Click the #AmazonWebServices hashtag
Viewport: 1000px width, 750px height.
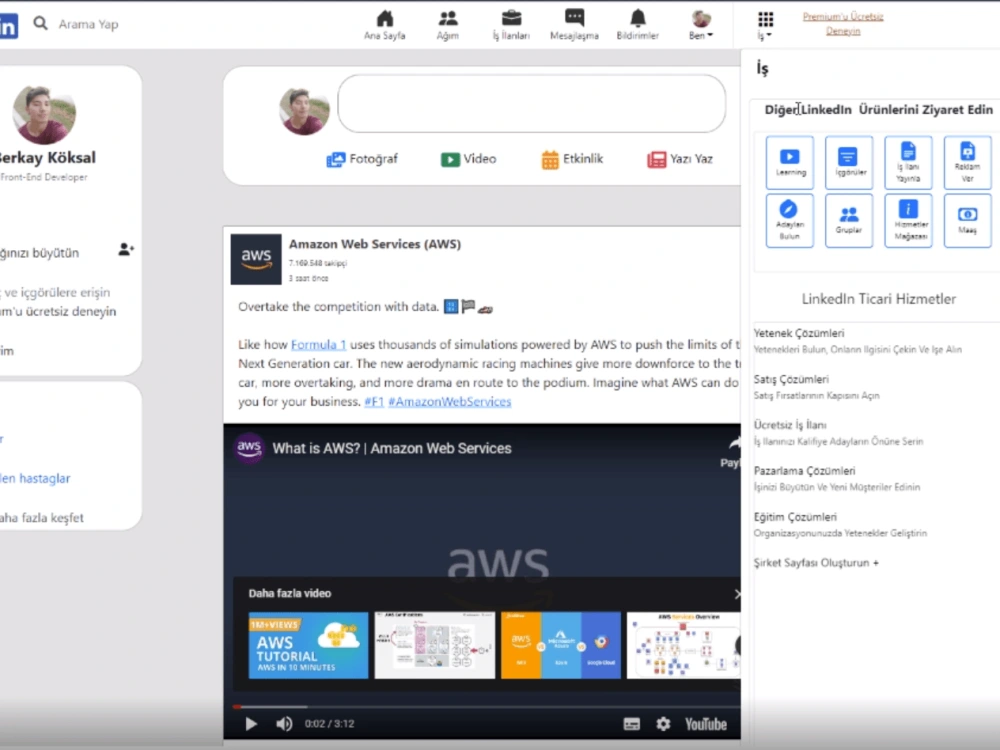[449, 401]
